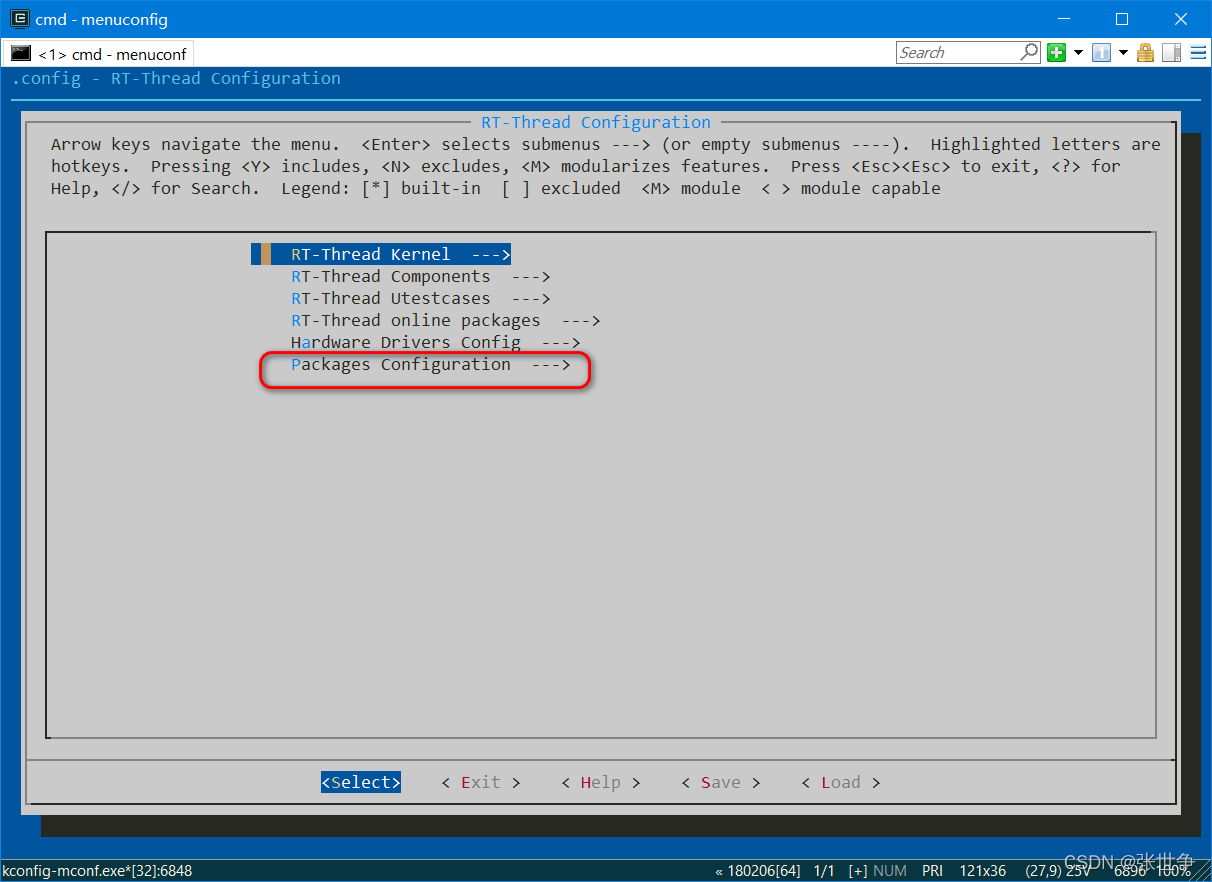This screenshot has width=1212, height=882.
Task: Click the active console number icon
Action: 1101,52
